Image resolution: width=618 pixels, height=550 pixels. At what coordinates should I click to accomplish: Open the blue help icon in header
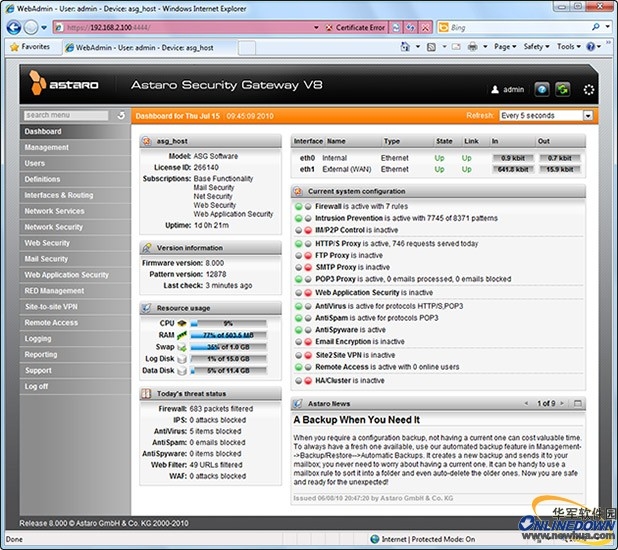542,89
